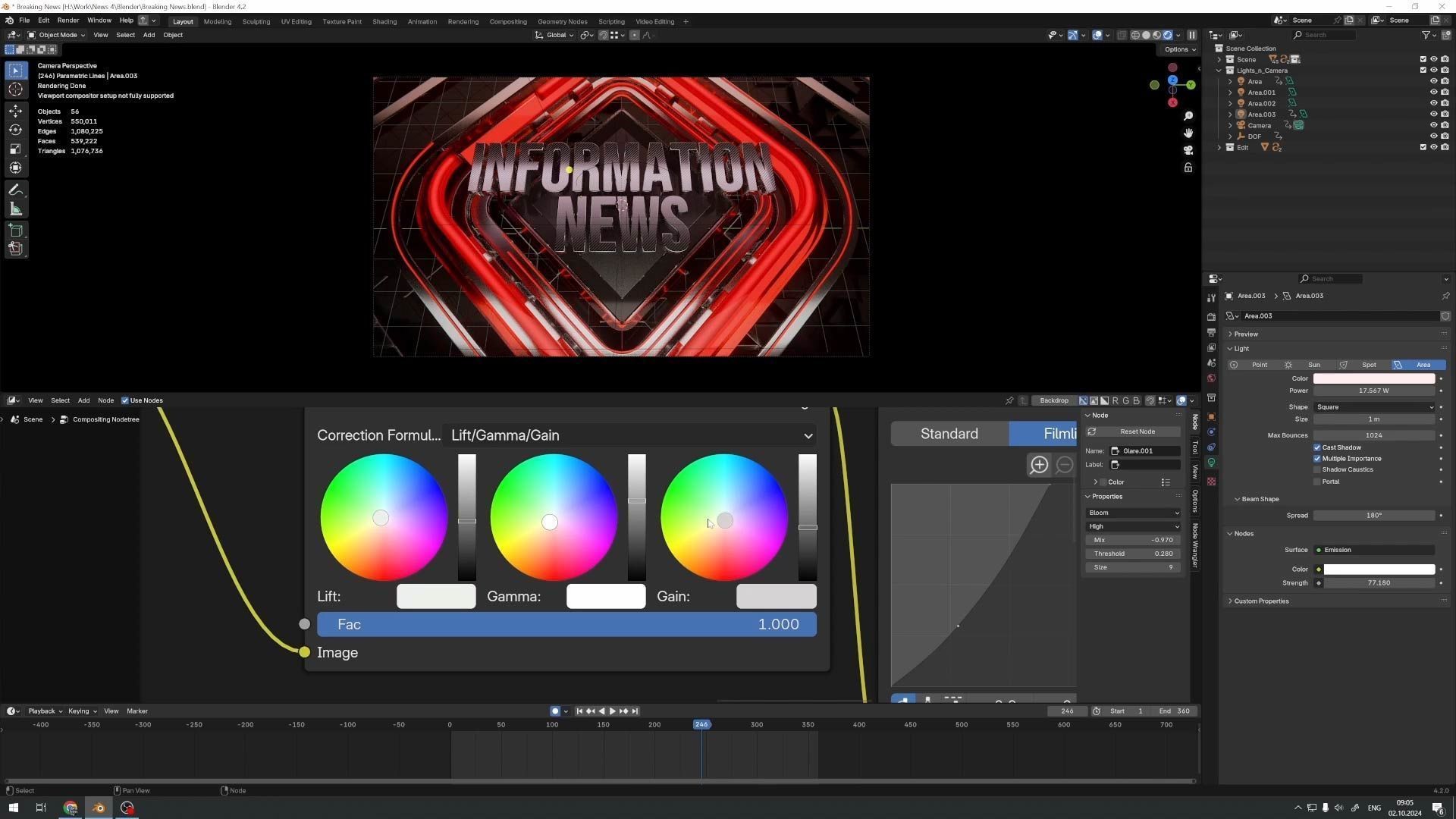The width and height of the screenshot is (1456, 819).
Task: Open the Bloom glare type dropdown
Action: coord(1133,513)
